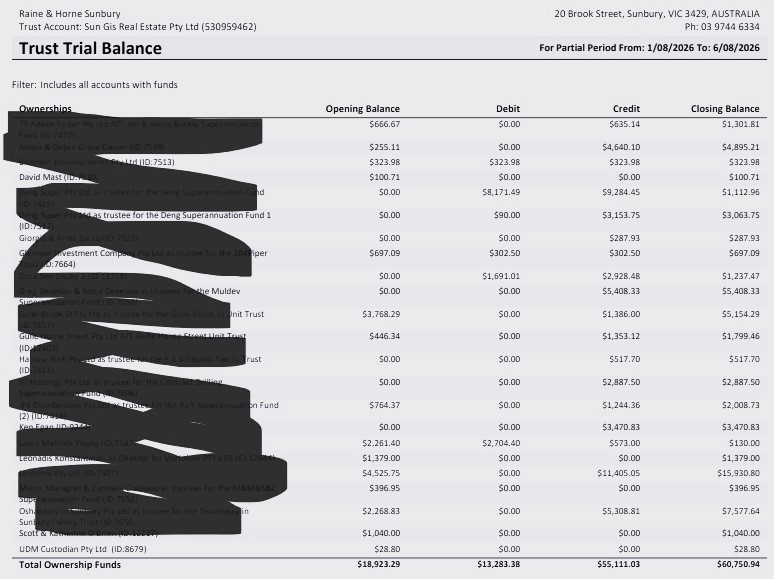Click the credit value $11,405.05
Image resolution: width=774 pixels, height=579 pixels.
(x=619, y=473)
